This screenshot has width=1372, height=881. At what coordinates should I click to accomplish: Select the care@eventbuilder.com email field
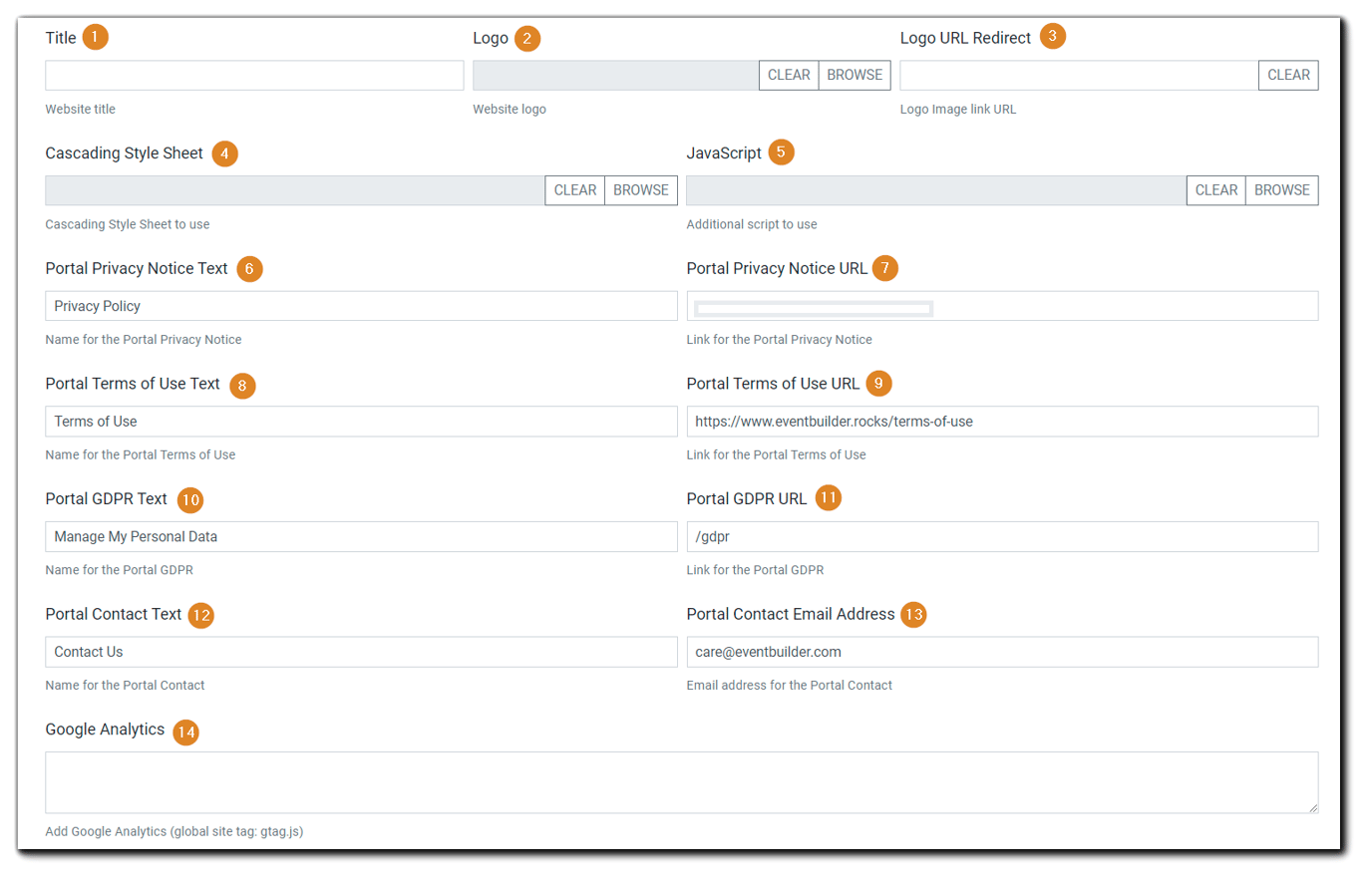tap(1001, 651)
